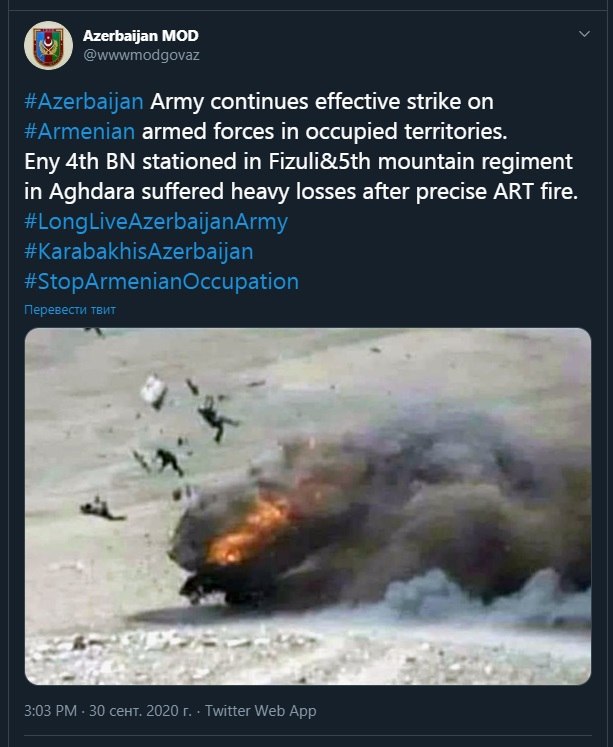Image resolution: width=613 pixels, height=747 pixels.
Task: Click the 30 сент. 2020 г. date
Action: (x=140, y=711)
